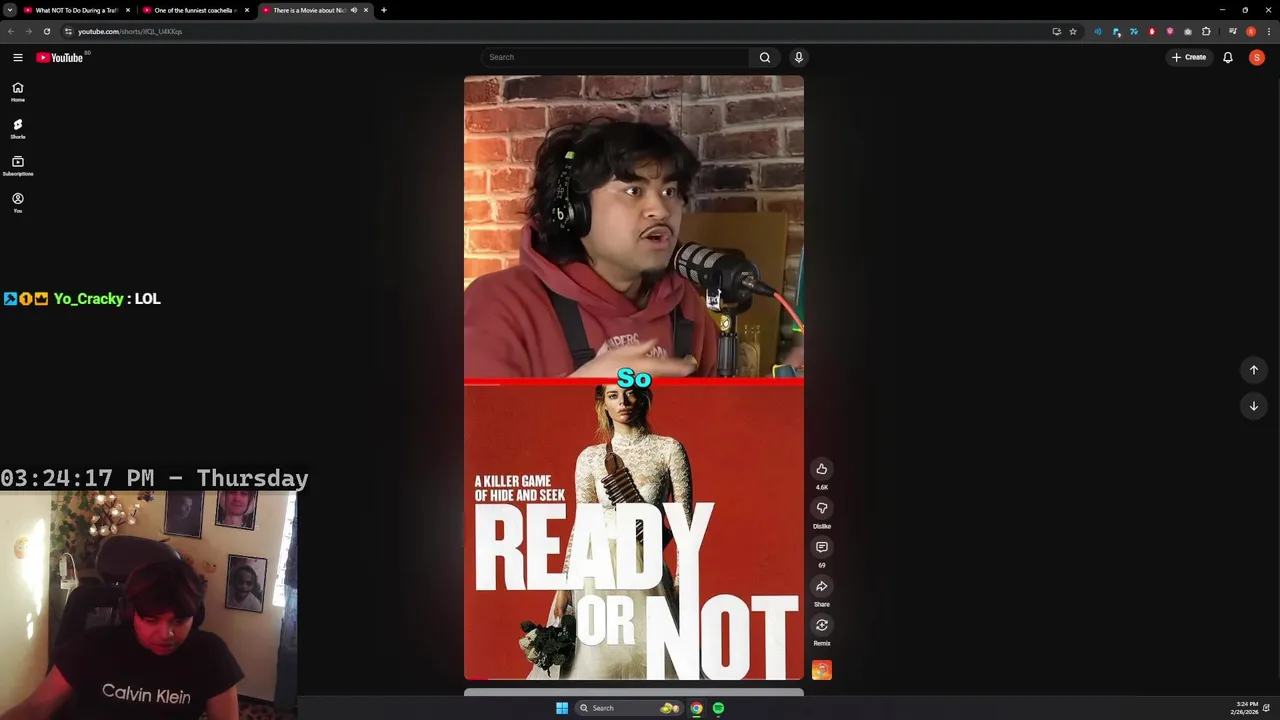Screen dimensions: 1280x720
Task: Open the You page in sidebar
Action: tap(17, 203)
